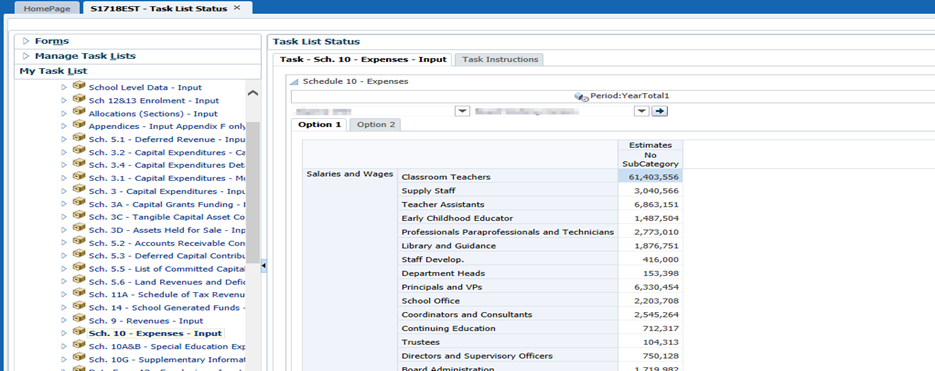Go to the HomePage tab
Viewport: 935px width, 371px height.
pos(47,8)
